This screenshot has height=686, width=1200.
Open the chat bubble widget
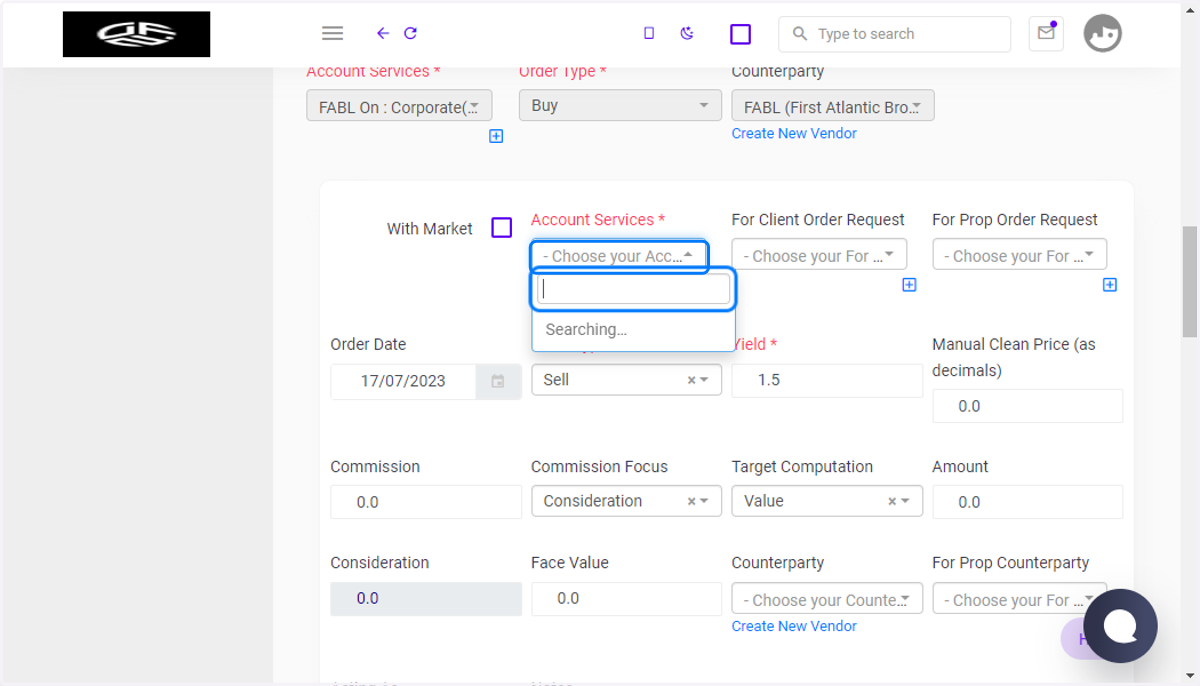coord(1120,626)
